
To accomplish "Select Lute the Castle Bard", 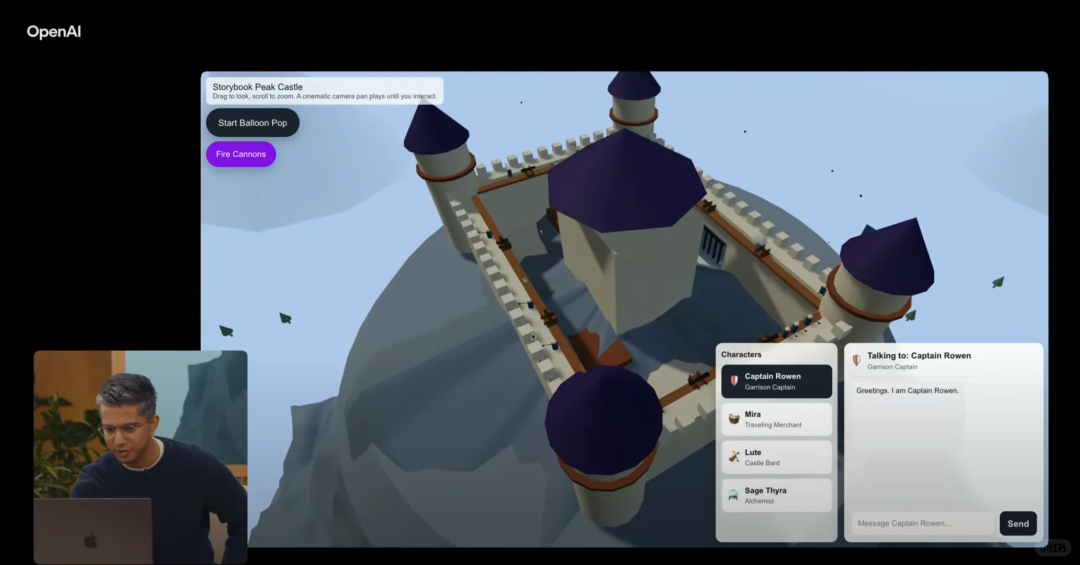I will coord(777,457).
